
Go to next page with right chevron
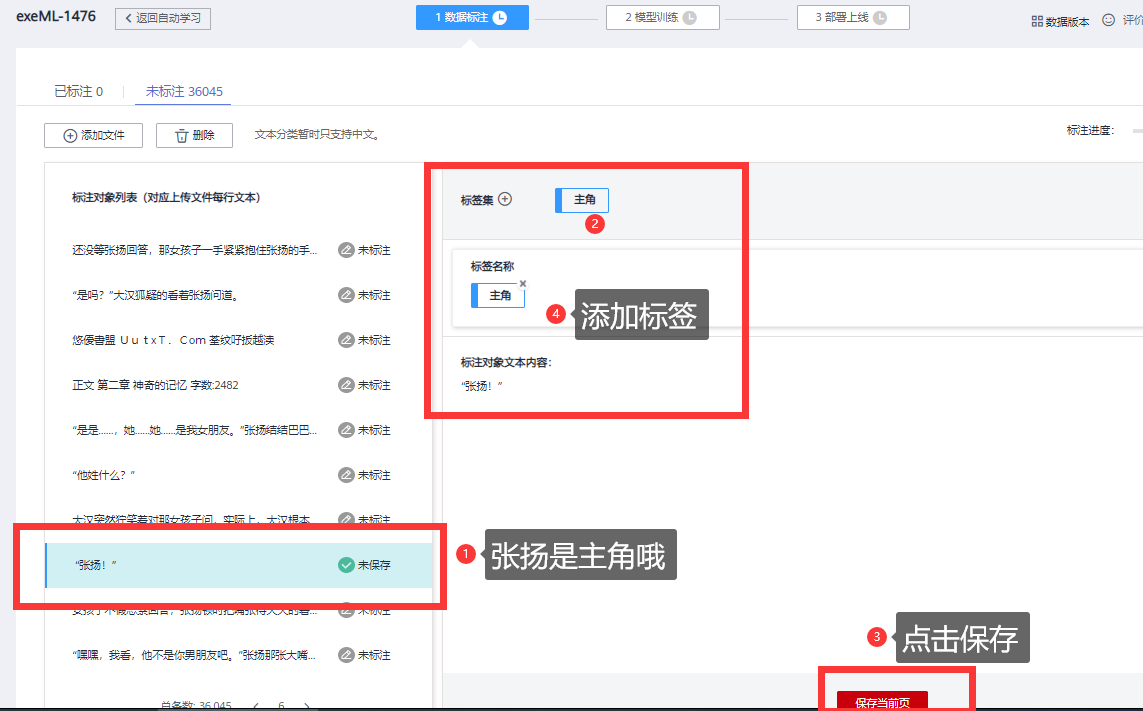[307, 706]
